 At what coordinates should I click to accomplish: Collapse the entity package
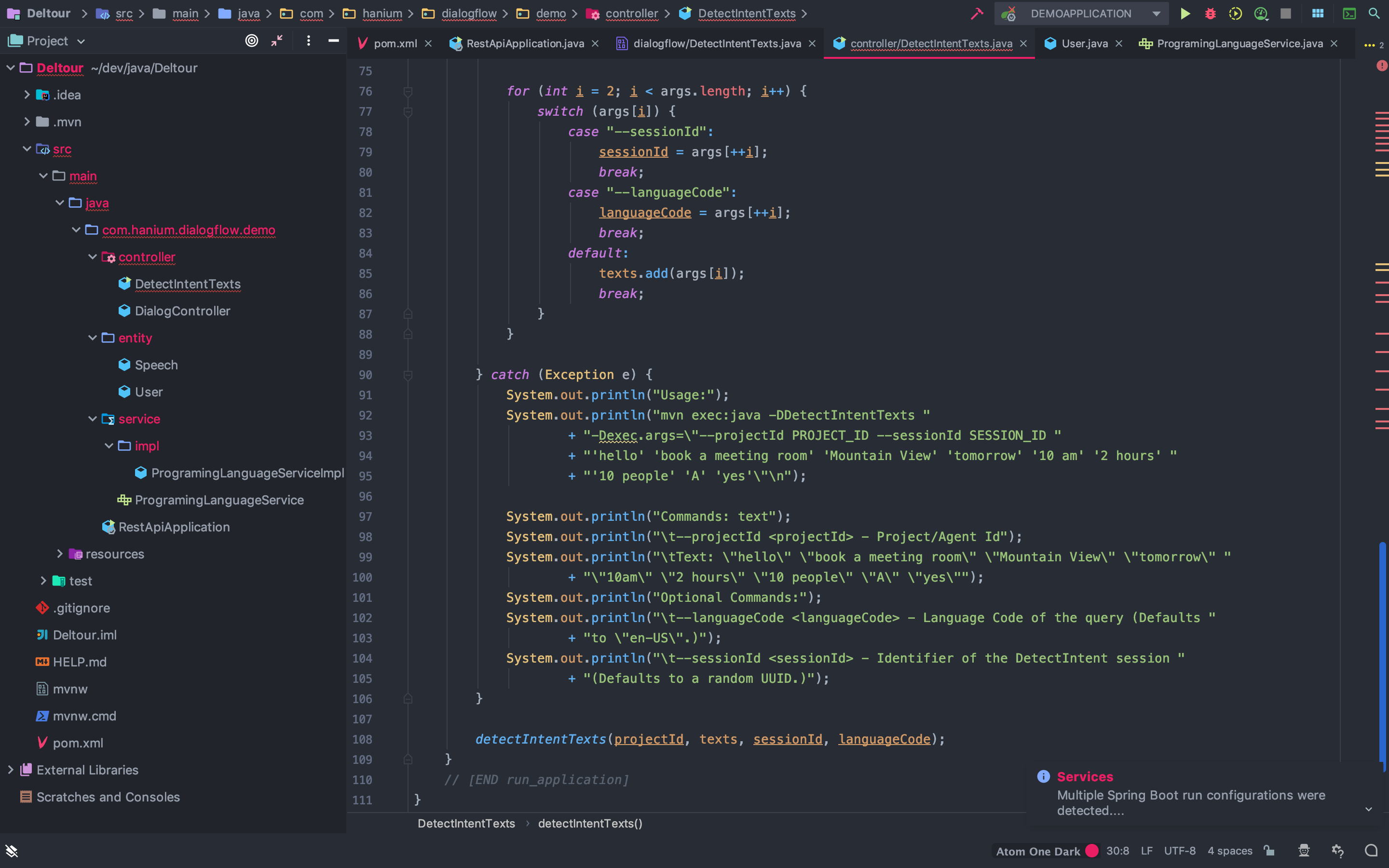(93, 338)
